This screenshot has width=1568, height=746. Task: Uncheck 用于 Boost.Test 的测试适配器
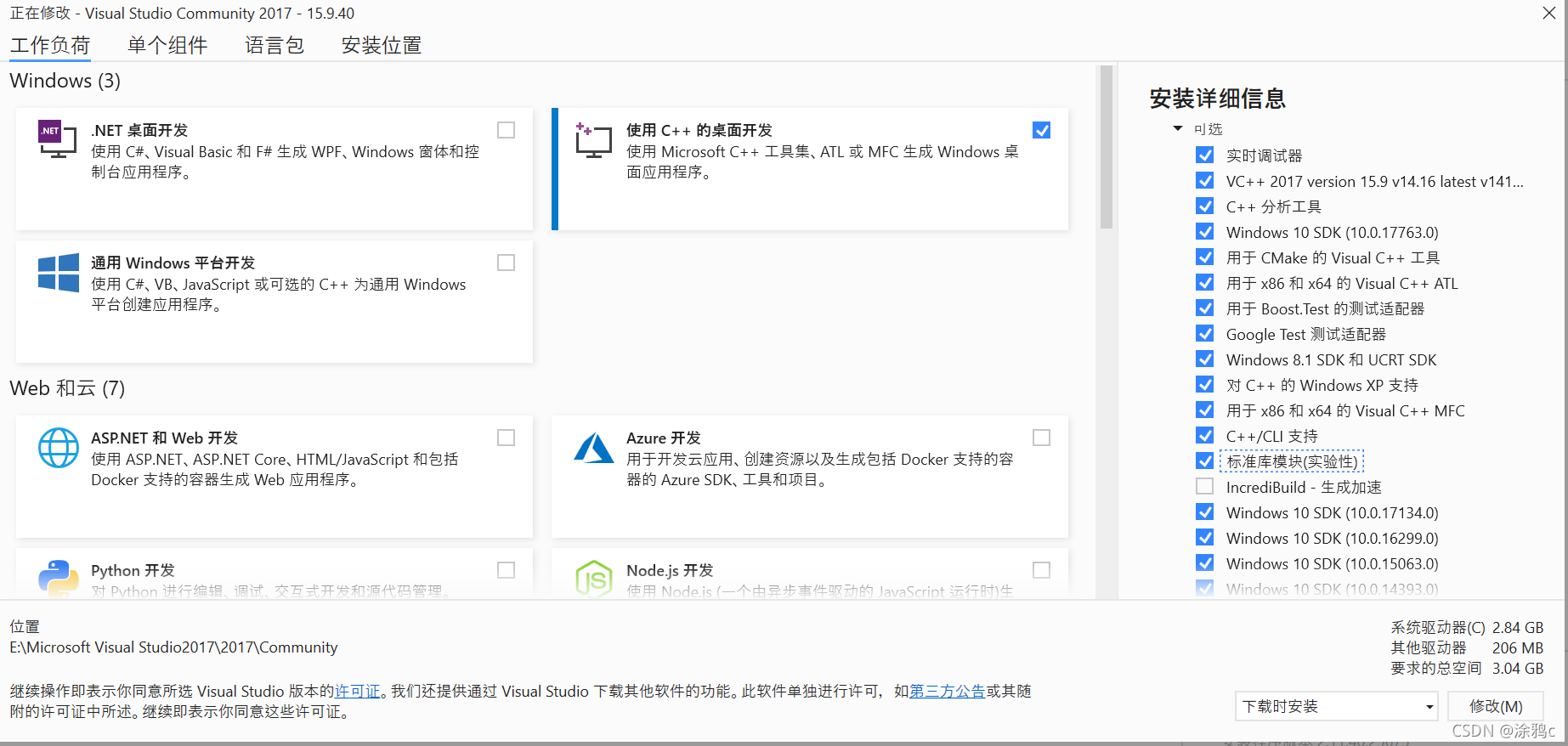coord(1205,308)
